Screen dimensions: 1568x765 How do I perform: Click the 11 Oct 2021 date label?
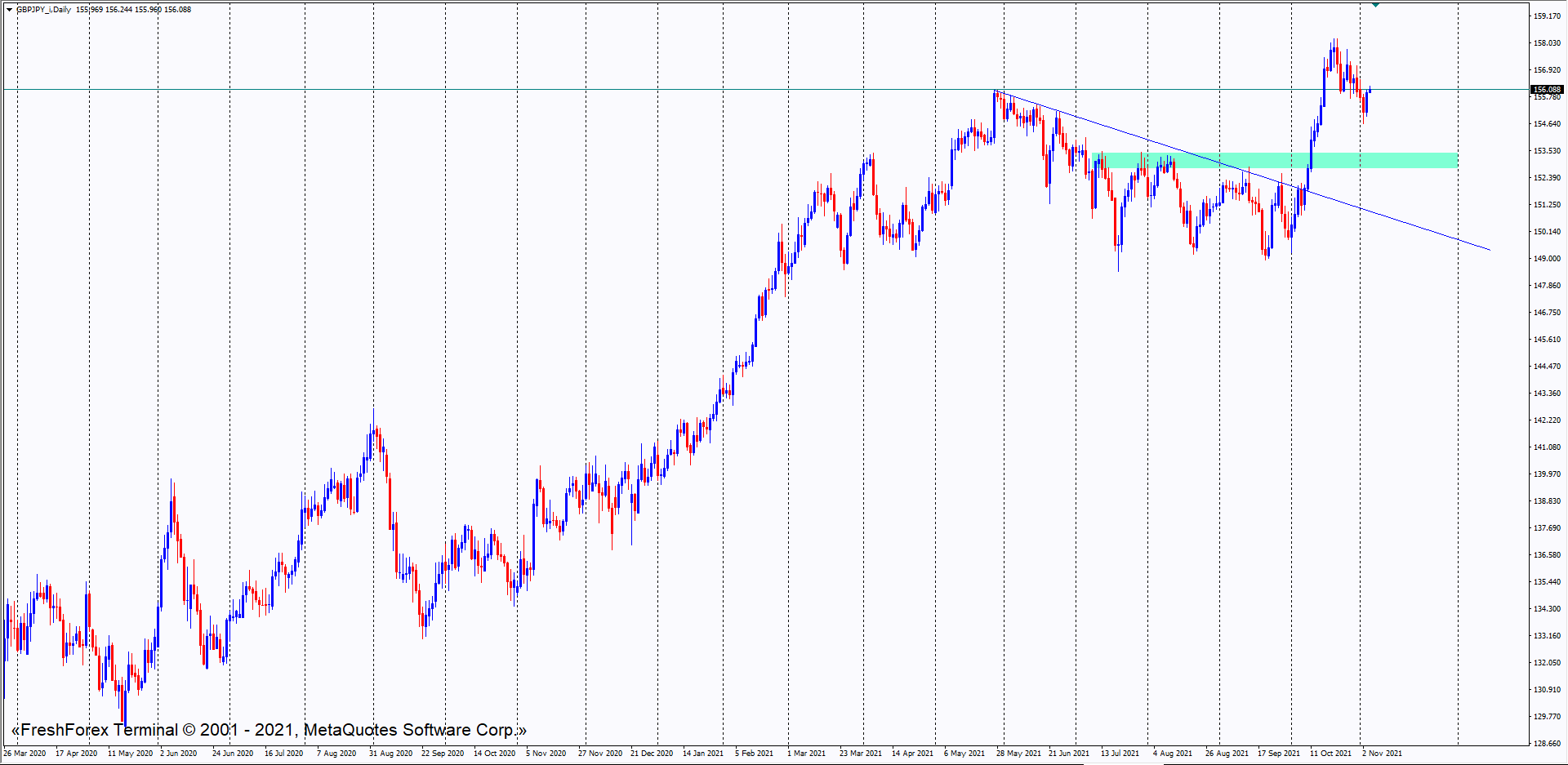(1330, 754)
